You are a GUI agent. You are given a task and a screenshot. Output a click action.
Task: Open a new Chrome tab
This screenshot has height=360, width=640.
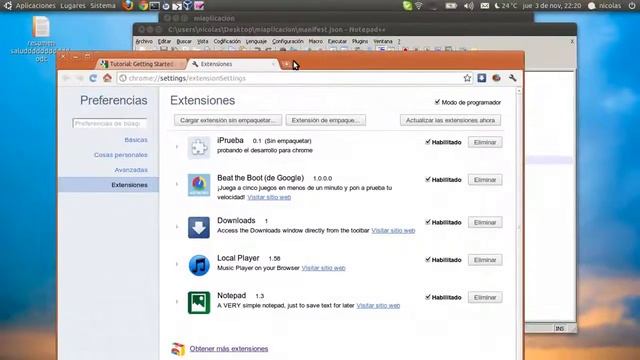tap(286, 64)
